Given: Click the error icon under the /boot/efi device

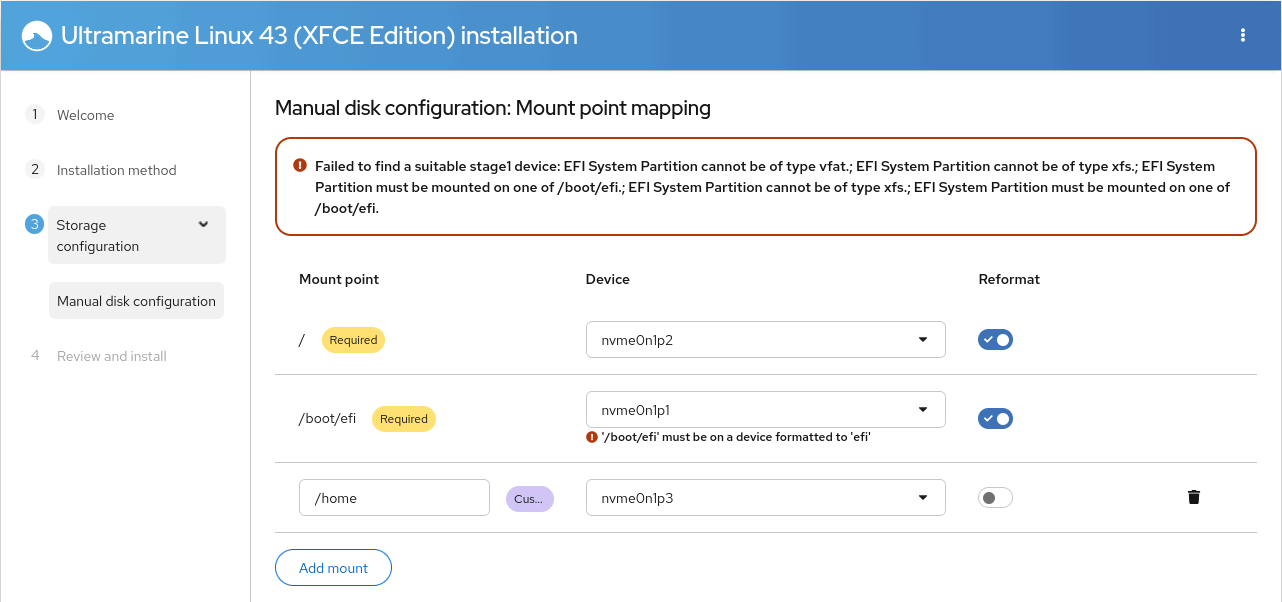Looking at the screenshot, I should tap(592, 437).
